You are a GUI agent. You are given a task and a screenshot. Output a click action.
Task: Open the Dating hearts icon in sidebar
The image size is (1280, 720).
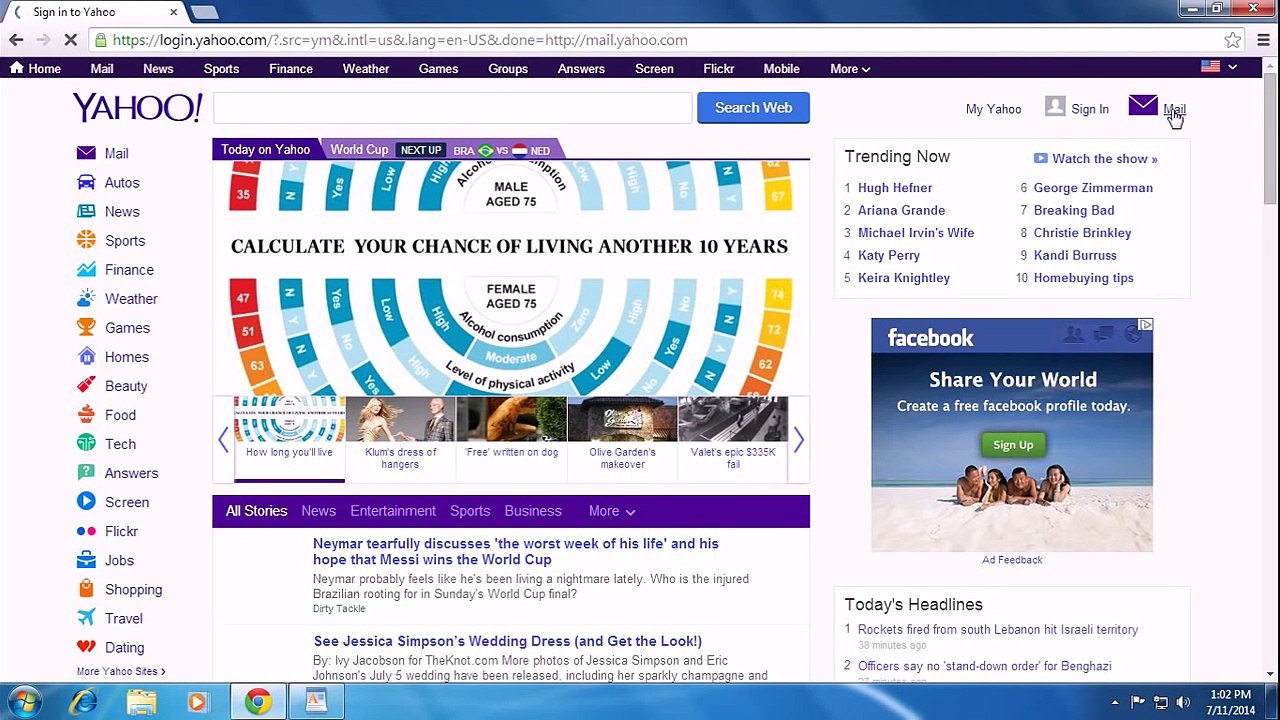(86, 647)
